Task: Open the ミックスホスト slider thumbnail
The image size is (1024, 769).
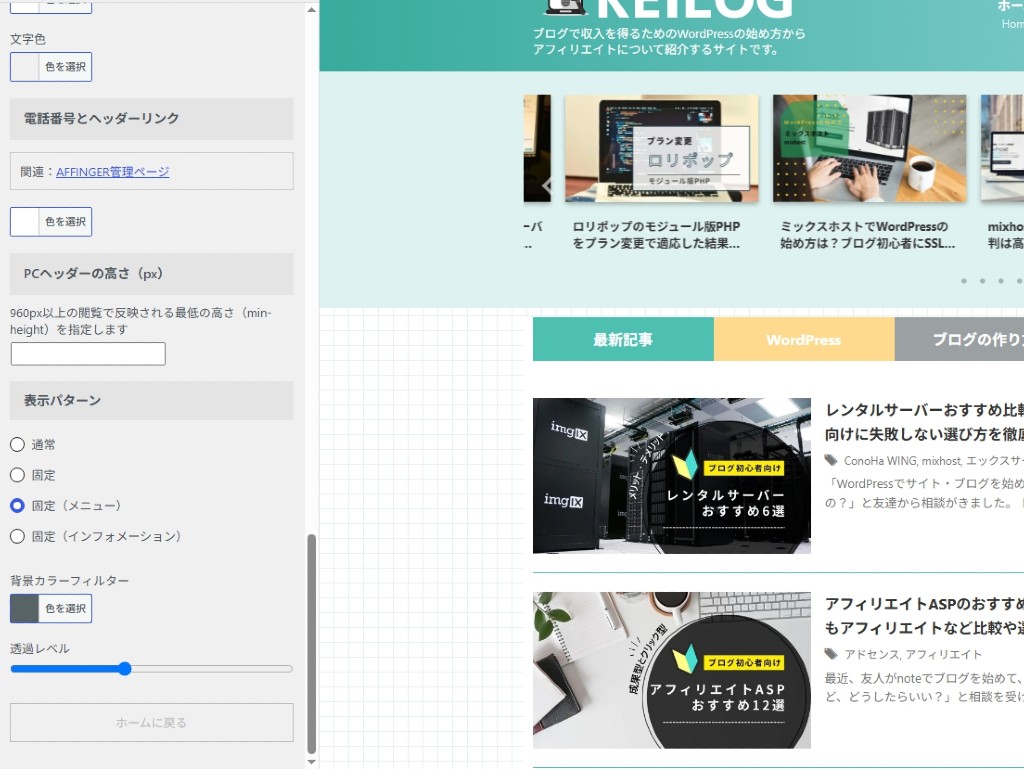Action: [x=869, y=148]
